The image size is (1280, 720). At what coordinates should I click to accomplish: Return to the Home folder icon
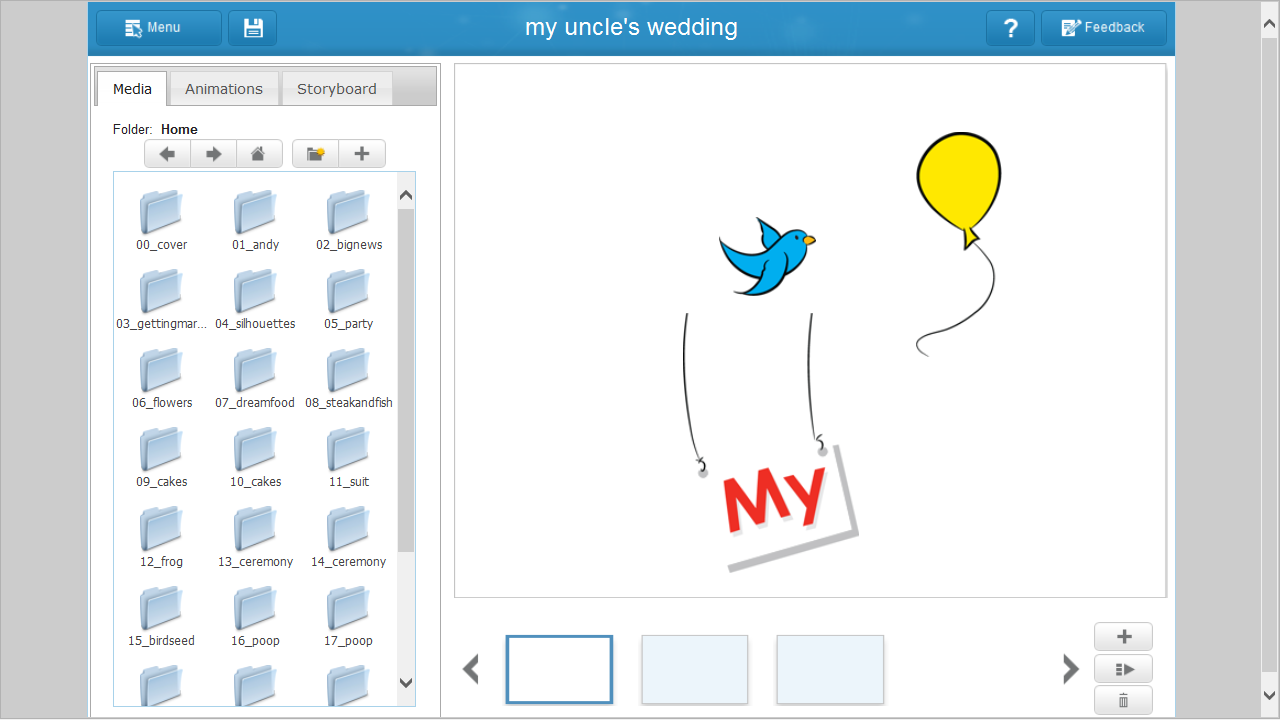tap(259, 154)
